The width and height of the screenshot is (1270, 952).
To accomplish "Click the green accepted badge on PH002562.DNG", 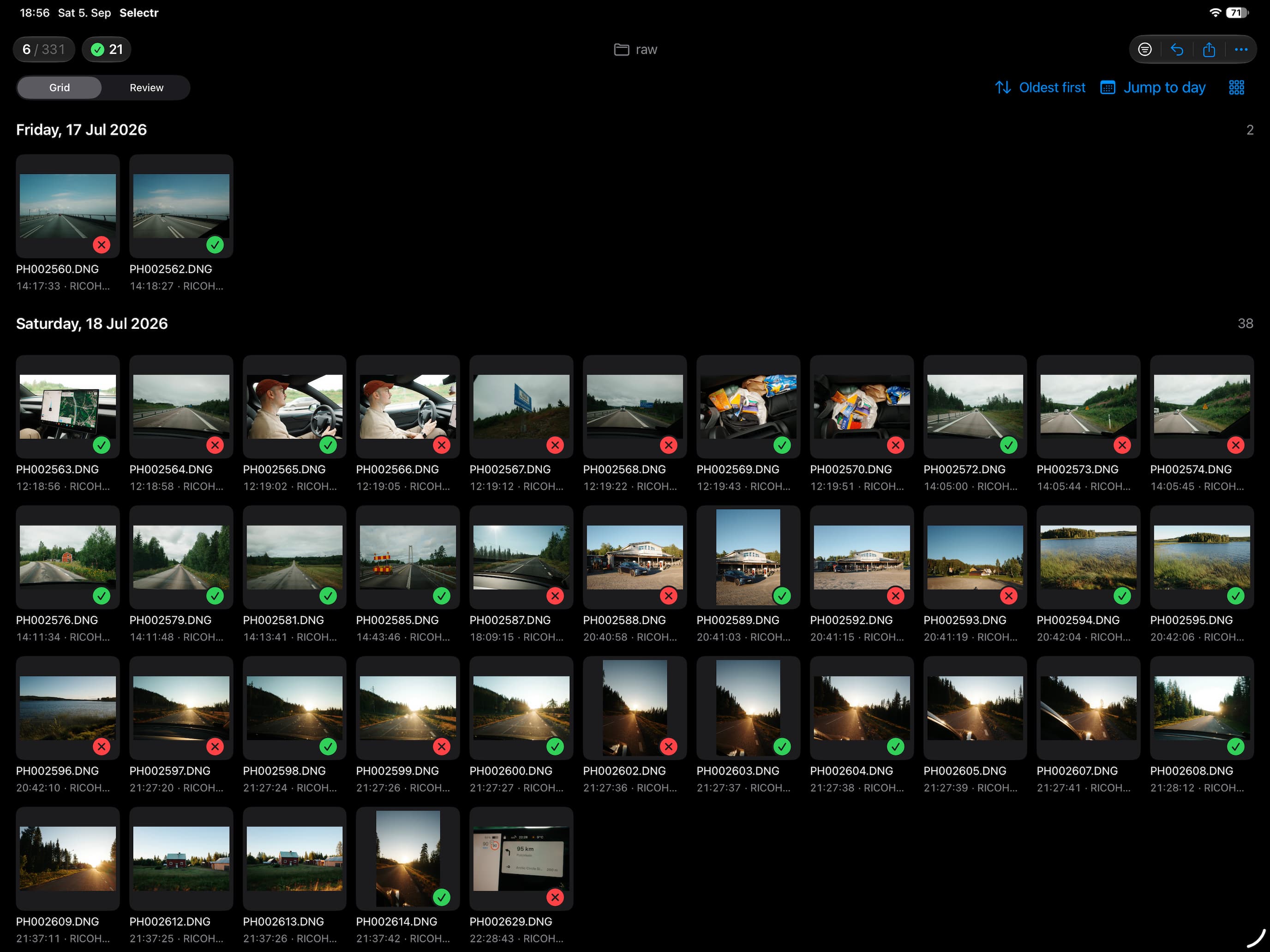I will tap(215, 245).
